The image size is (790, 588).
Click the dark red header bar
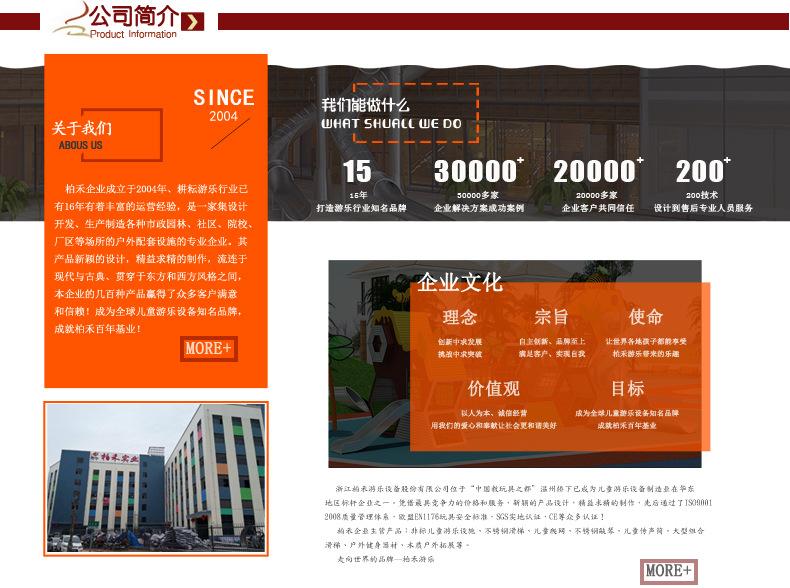coord(503,22)
